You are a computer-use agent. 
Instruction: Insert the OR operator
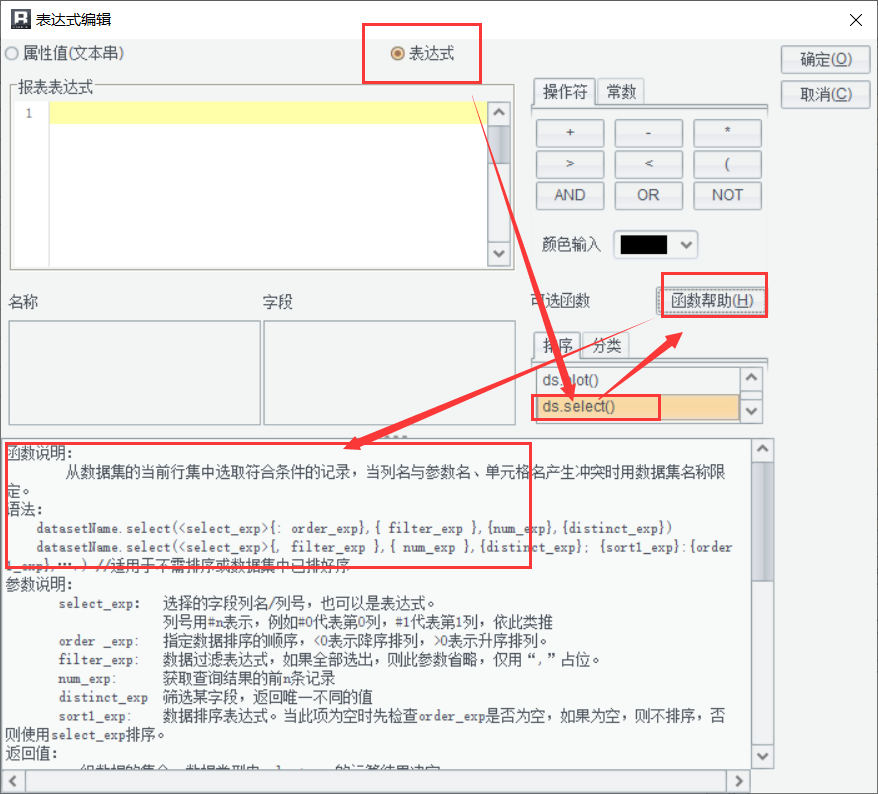pyautogui.click(x=648, y=195)
